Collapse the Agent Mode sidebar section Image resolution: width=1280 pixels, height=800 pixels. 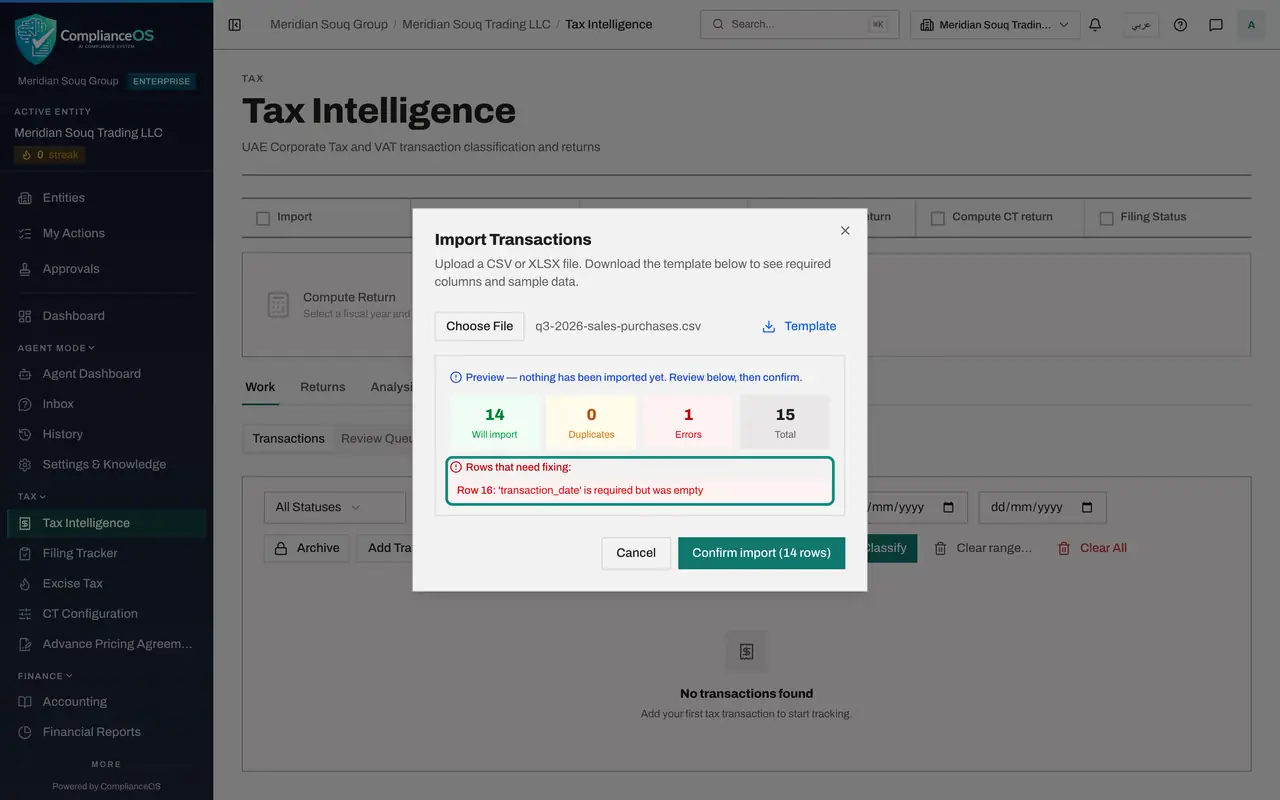57,348
